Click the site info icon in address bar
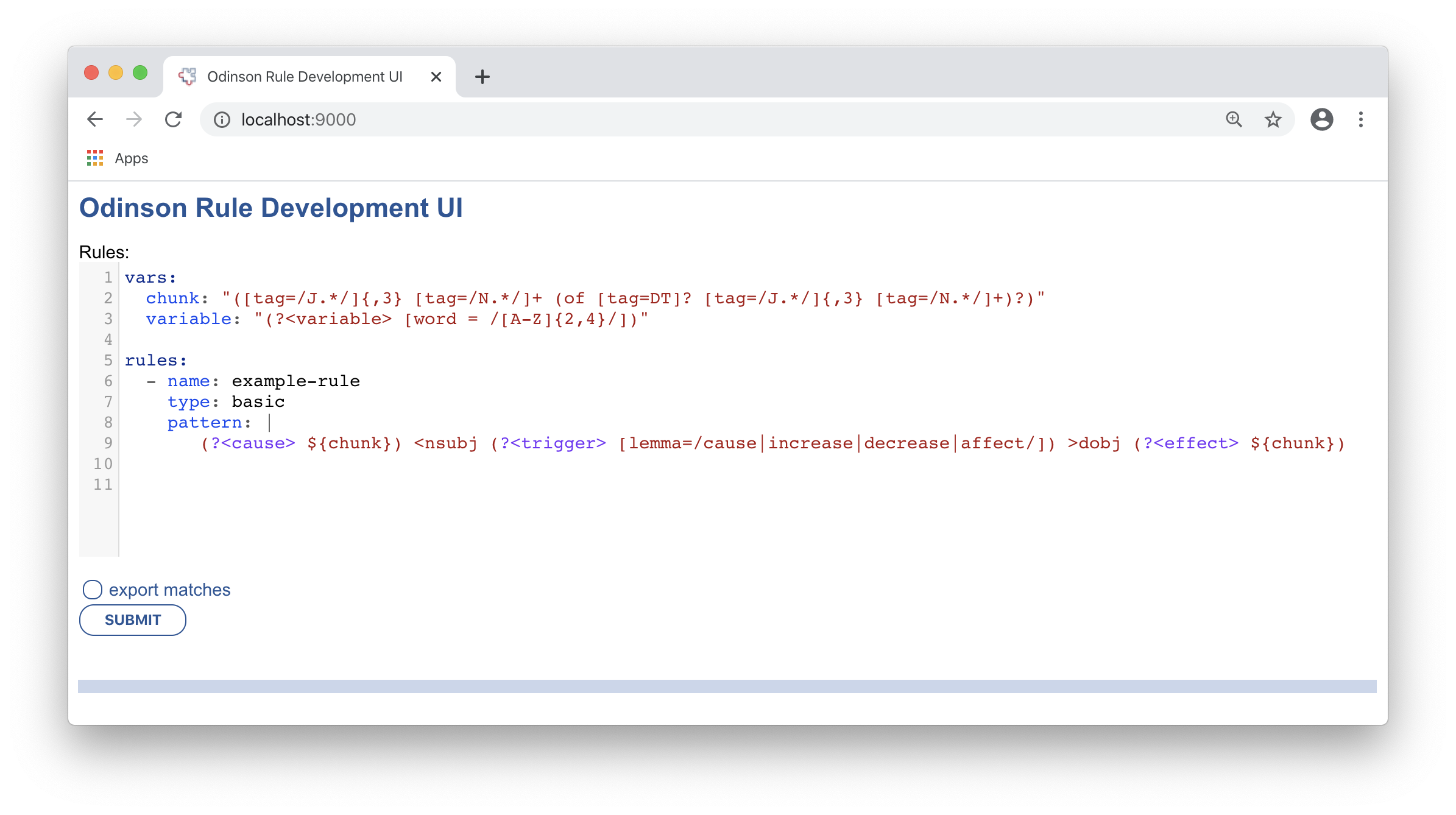 pos(222,120)
